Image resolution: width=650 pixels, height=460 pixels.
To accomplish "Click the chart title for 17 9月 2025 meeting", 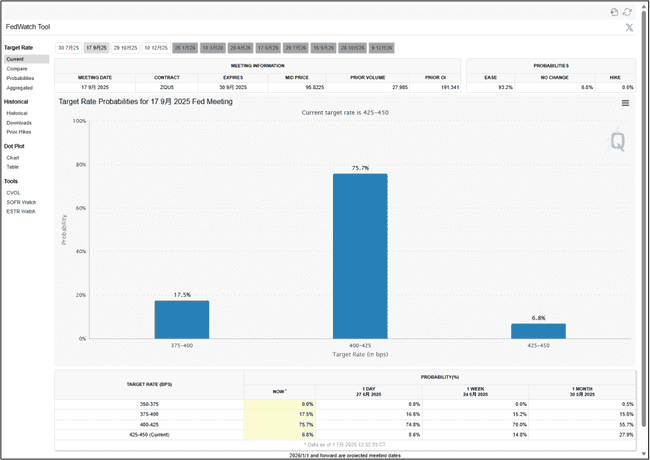I will (146, 102).
